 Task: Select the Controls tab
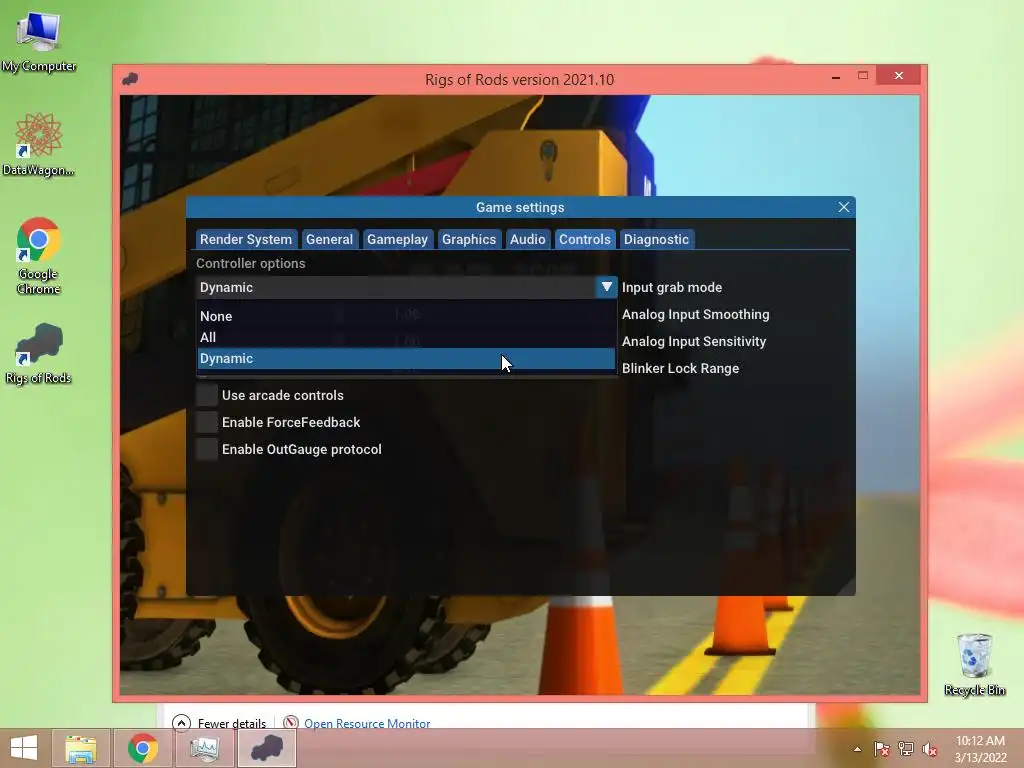pos(584,239)
